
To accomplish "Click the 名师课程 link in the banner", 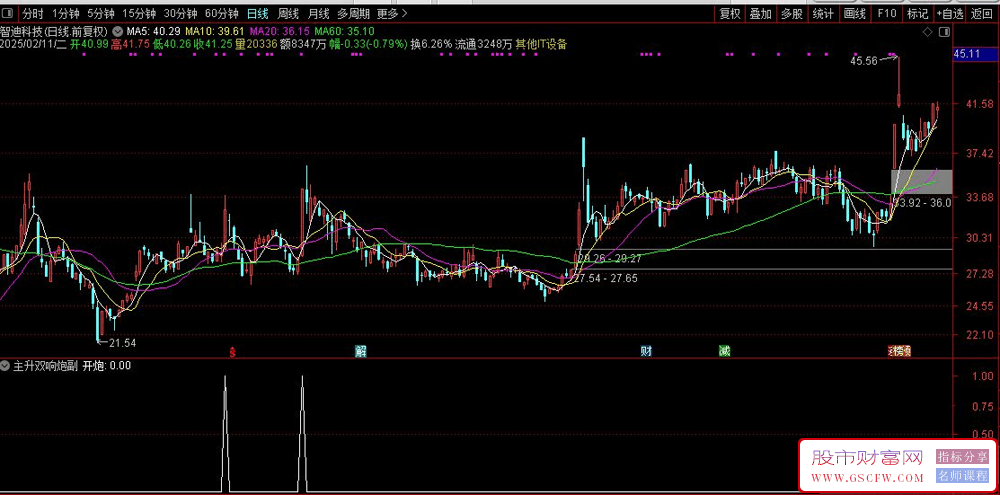I will [x=962, y=475].
